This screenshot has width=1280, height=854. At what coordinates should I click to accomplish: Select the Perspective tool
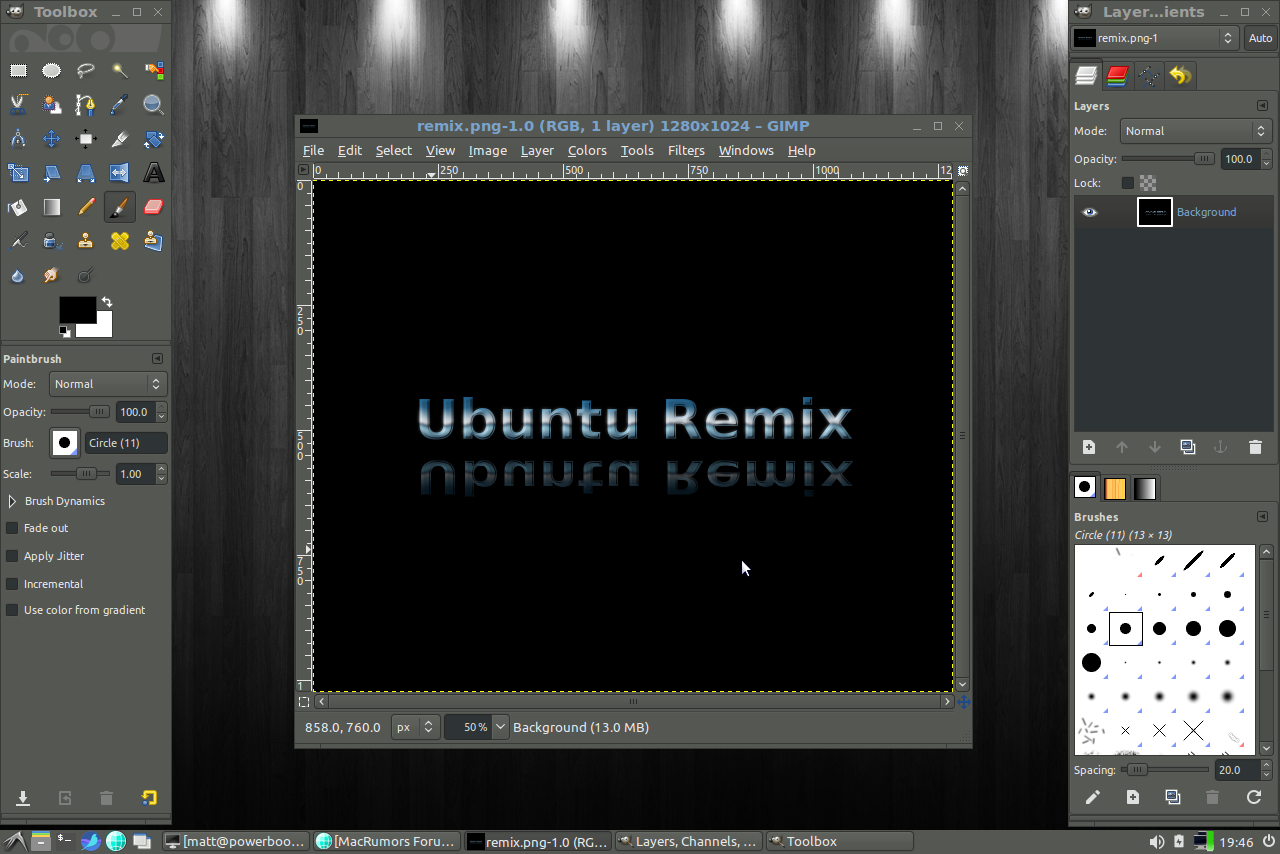[86, 173]
